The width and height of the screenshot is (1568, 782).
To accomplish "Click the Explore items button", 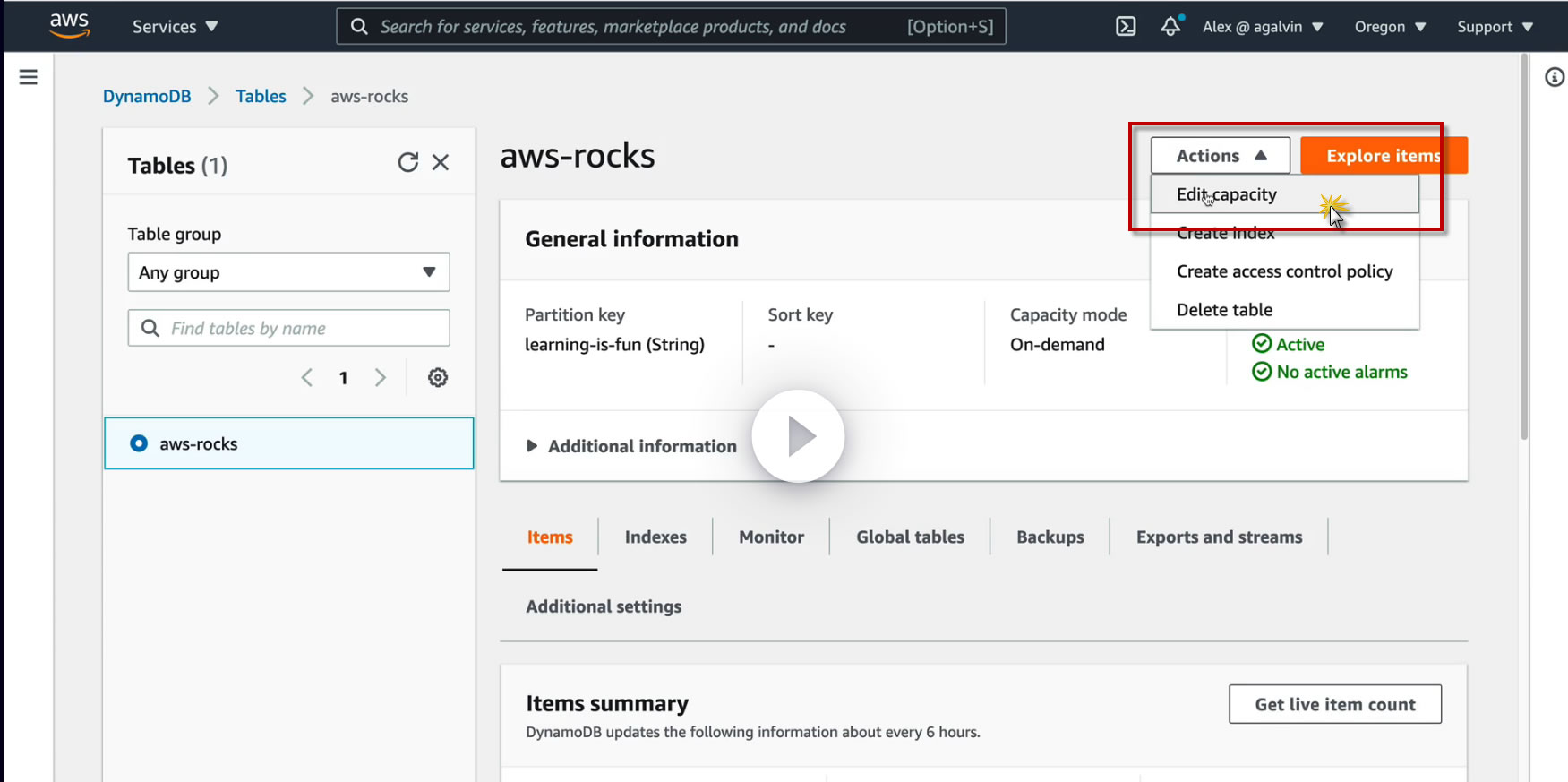I will pyautogui.click(x=1383, y=156).
